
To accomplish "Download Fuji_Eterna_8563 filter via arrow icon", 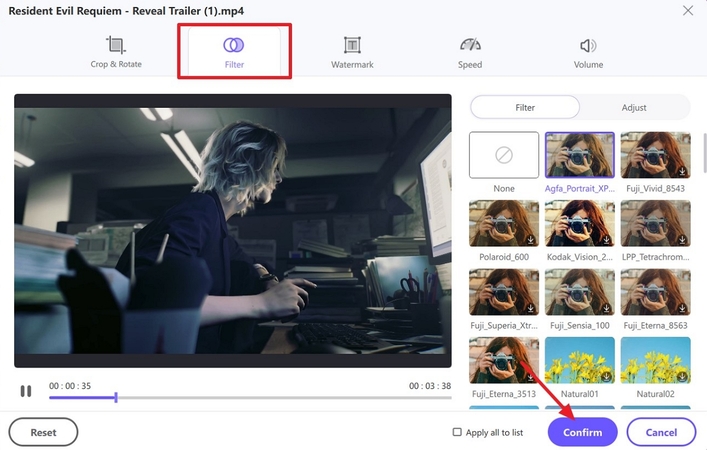I will [682, 308].
